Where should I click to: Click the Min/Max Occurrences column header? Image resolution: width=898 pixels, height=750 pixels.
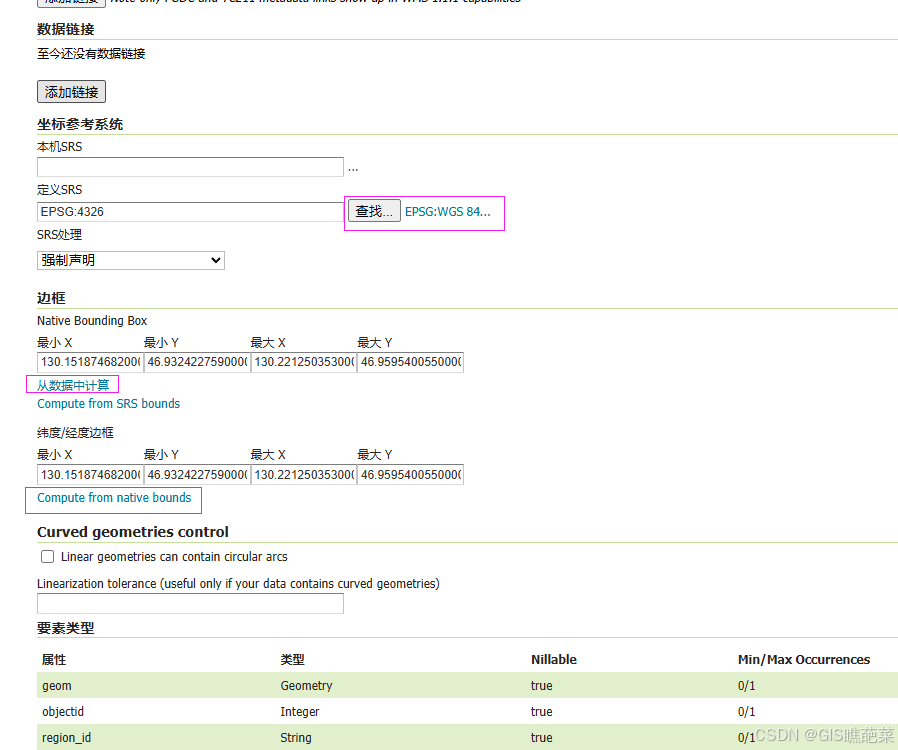(804, 660)
